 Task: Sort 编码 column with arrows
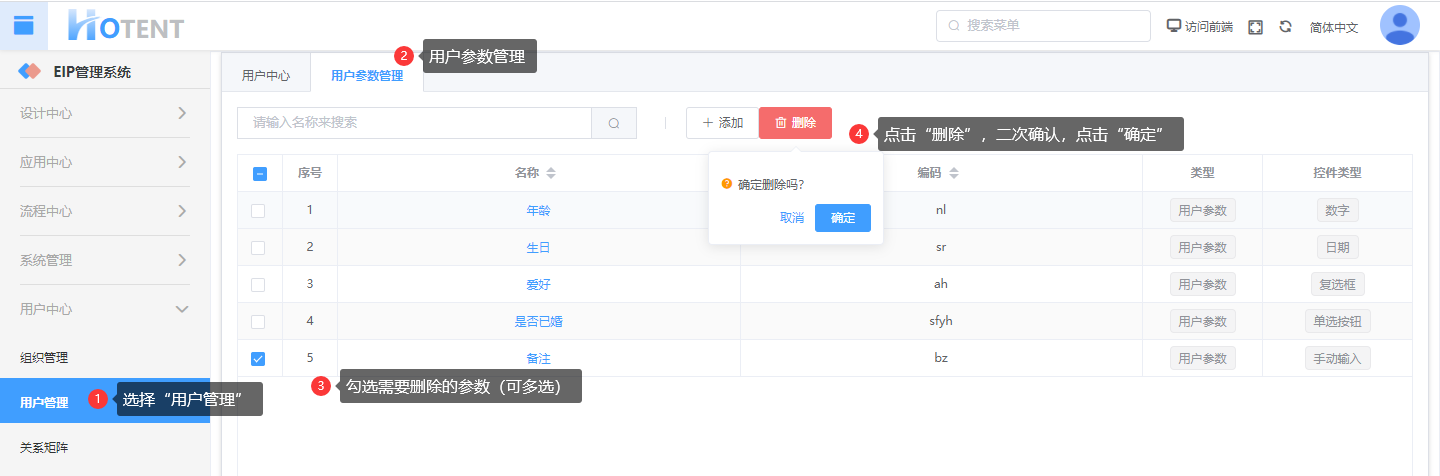[954, 173]
